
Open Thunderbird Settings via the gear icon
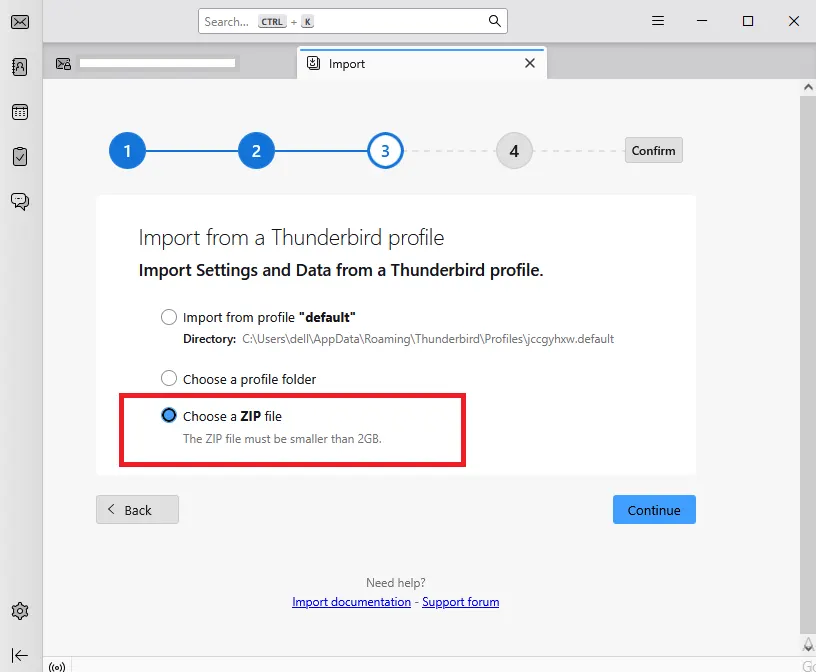pyautogui.click(x=20, y=610)
